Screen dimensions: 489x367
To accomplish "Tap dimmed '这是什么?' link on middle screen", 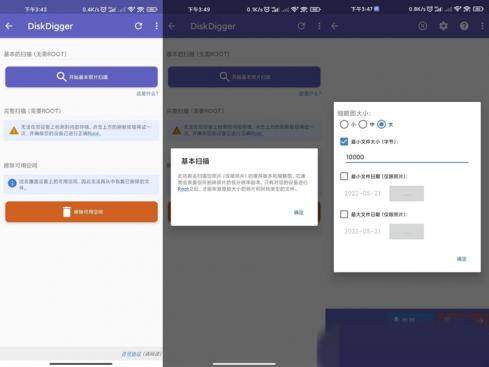I will point(310,94).
